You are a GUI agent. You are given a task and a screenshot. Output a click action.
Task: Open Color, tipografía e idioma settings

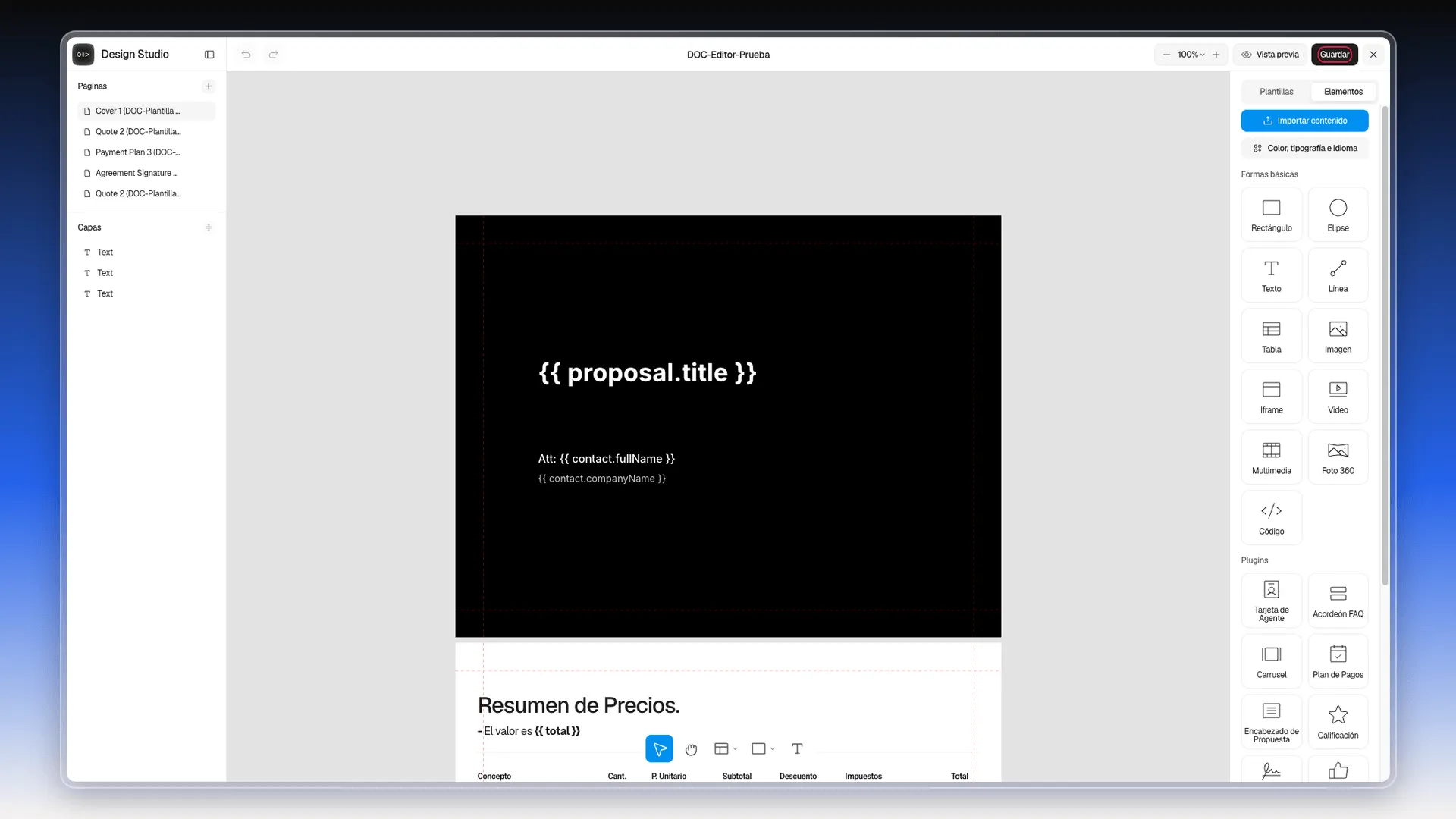pyautogui.click(x=1304, y=149)
